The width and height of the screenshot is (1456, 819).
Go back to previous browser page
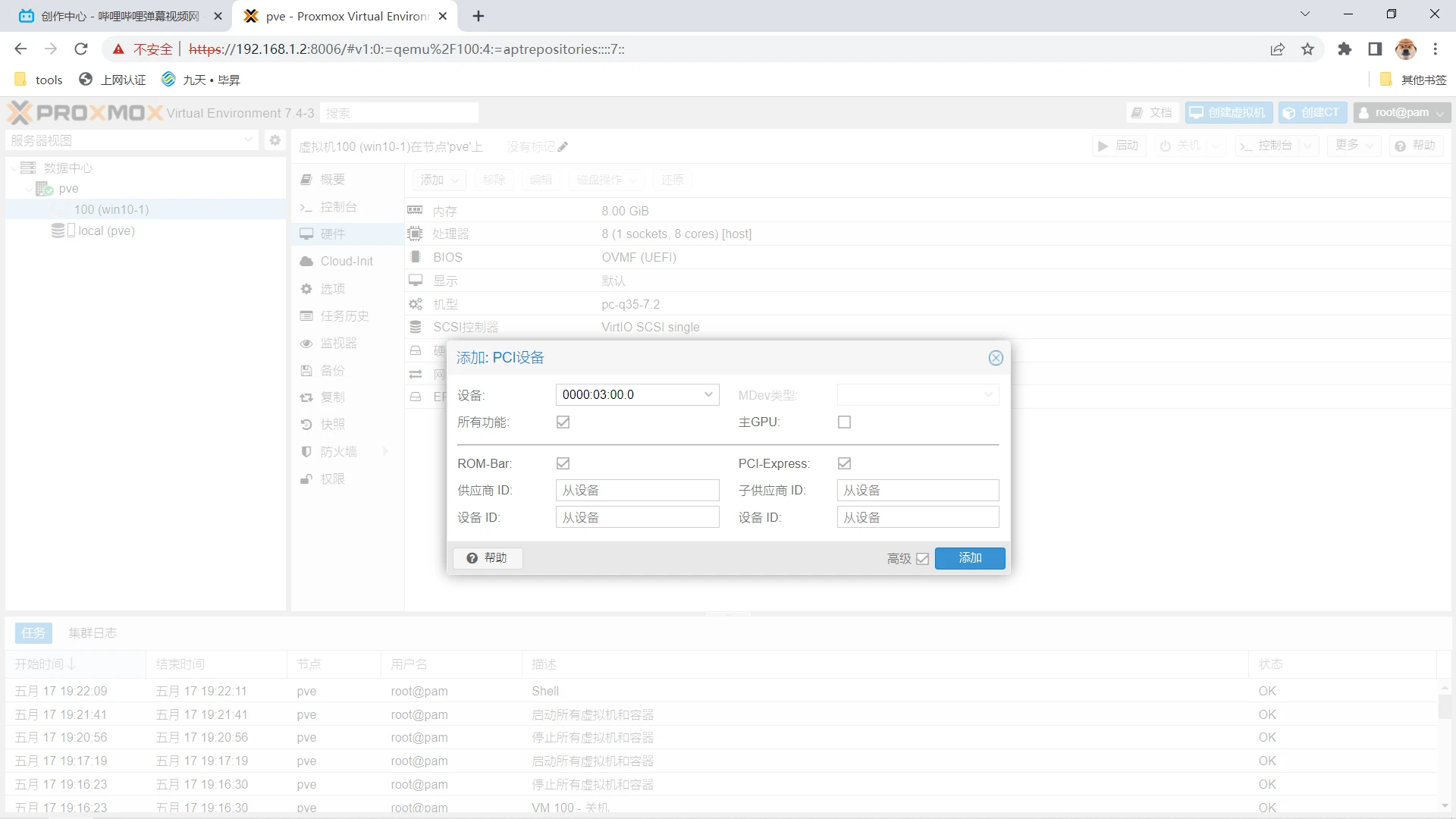coord(20,49)
